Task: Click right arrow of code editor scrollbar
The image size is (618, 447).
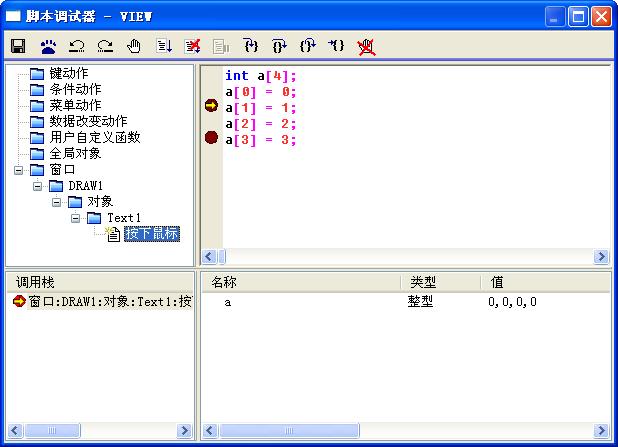Action: (x=602, y=257)
